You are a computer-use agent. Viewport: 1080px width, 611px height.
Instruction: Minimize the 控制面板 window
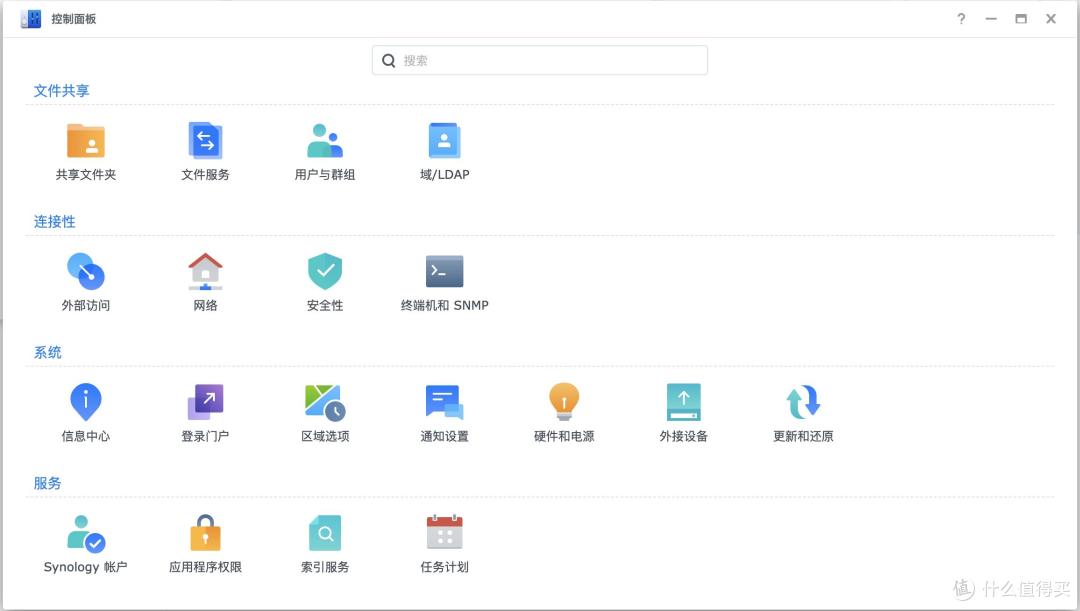tap(991, 19)
